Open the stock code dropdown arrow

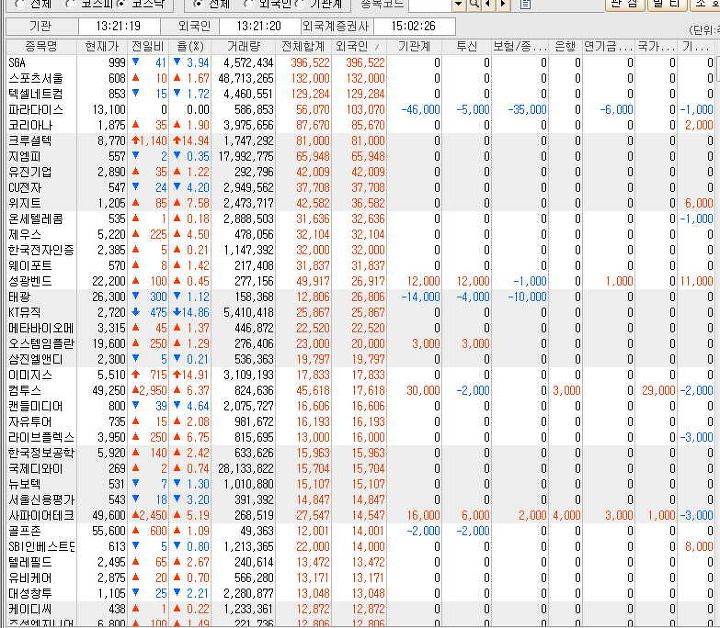458,4
